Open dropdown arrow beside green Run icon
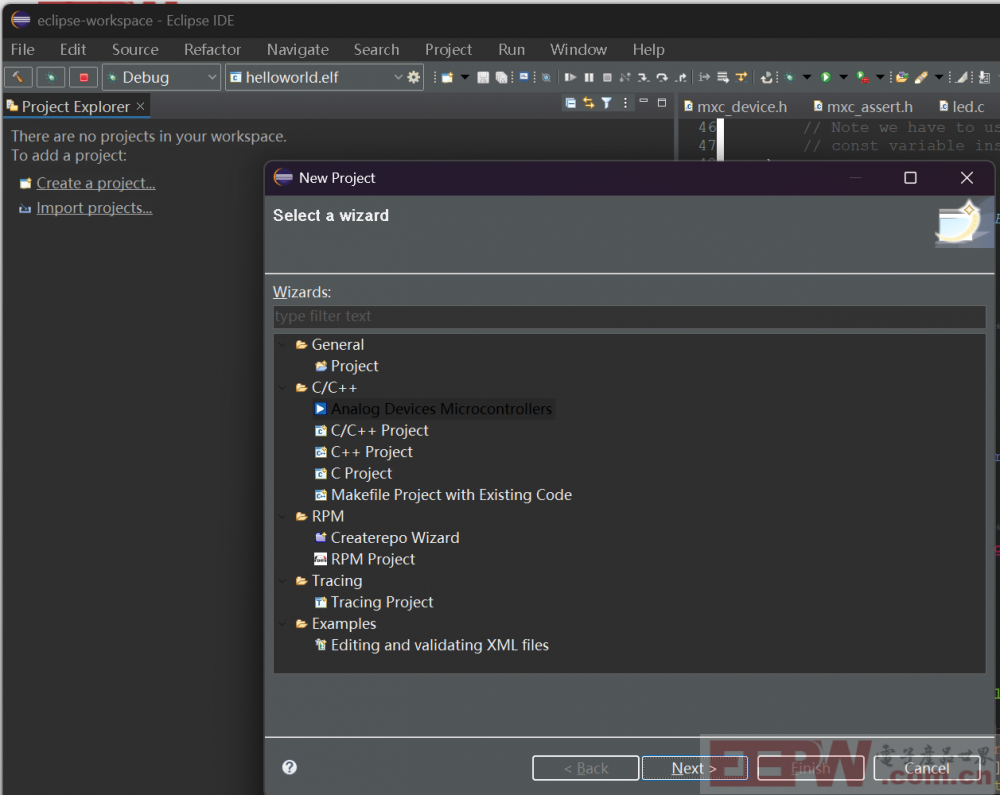Viewport: 1000px width, 795px height. (844, 77)
